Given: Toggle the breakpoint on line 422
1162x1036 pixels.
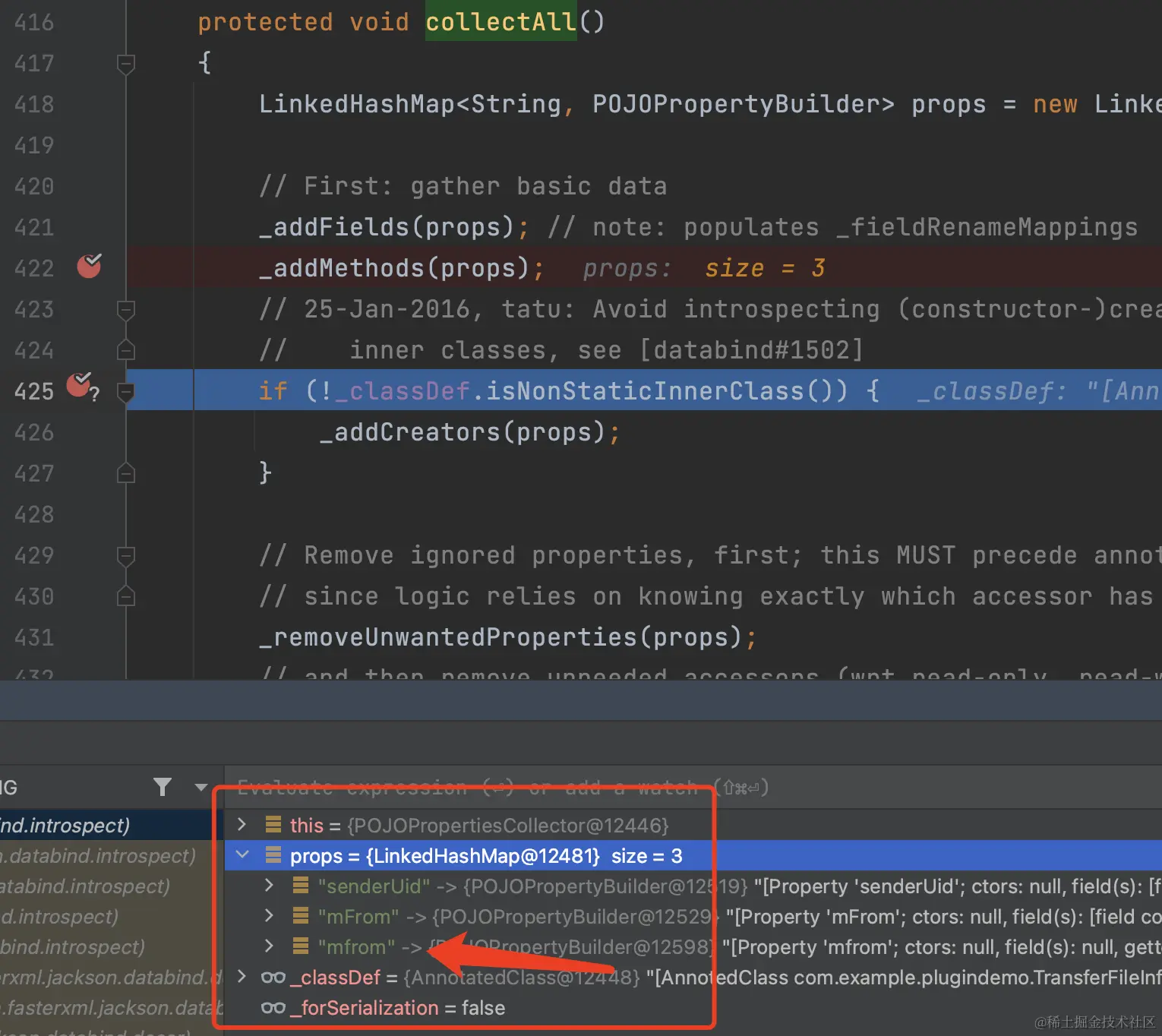Looking at the screenshot, I should (90, 266).
